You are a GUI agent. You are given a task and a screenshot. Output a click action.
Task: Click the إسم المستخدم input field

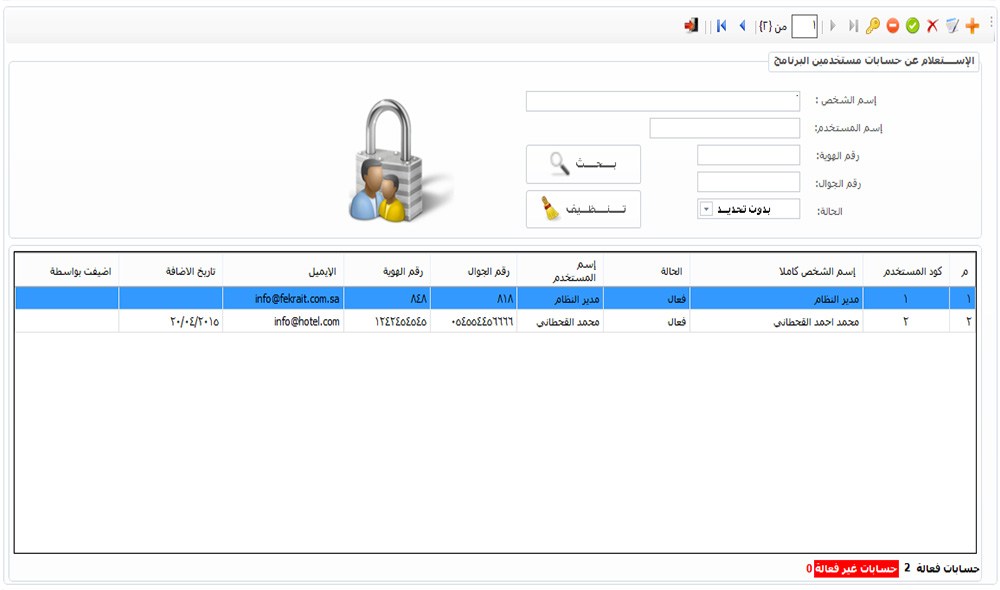coord(724,128)
